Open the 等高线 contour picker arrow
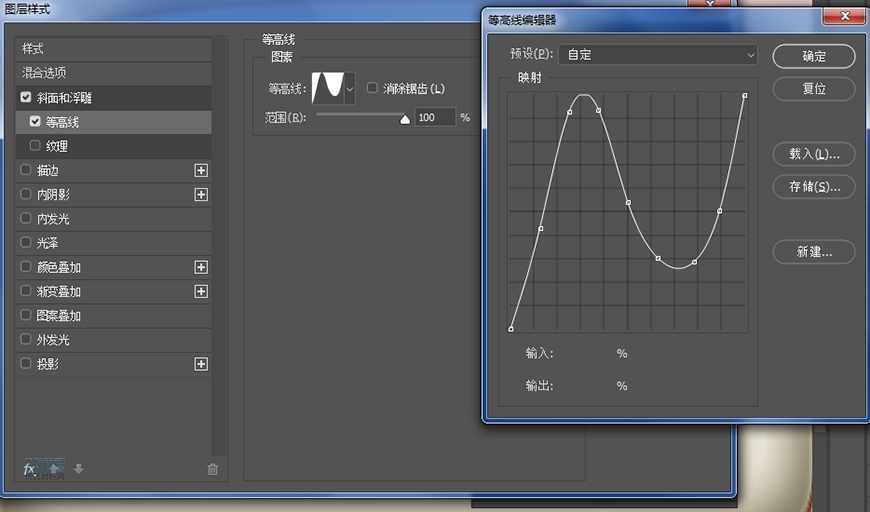 (x=349, y=89)
